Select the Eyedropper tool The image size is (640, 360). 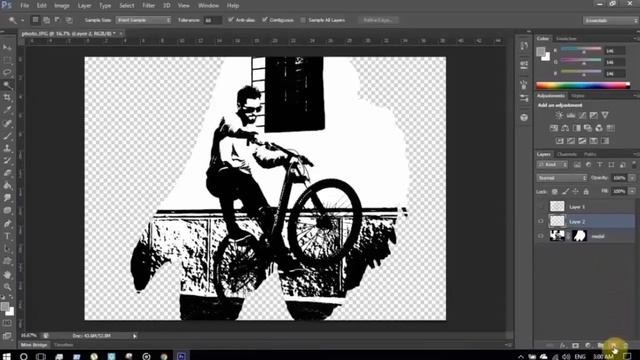tap(7, 110)
